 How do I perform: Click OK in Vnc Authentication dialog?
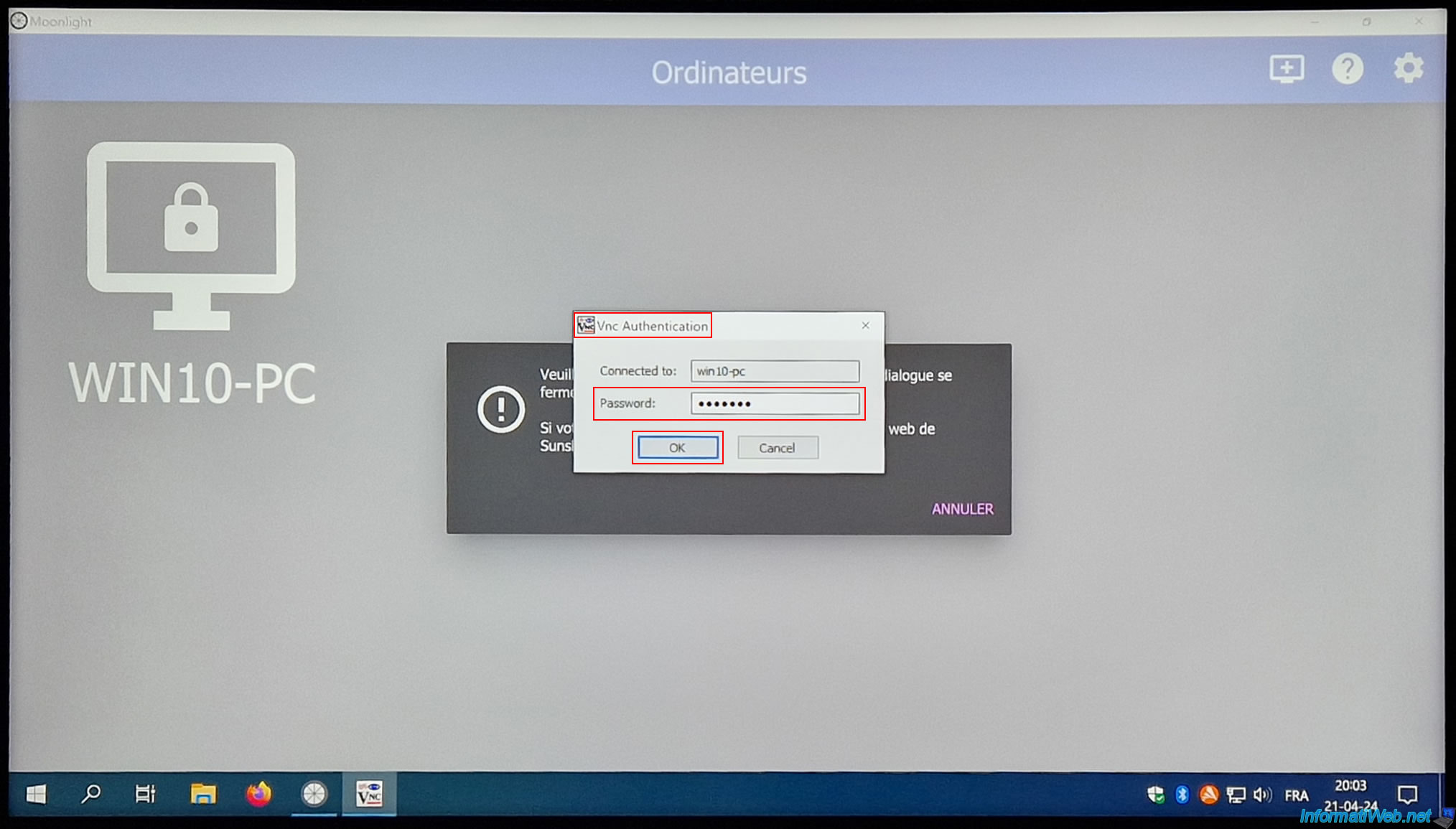point(677,448)
